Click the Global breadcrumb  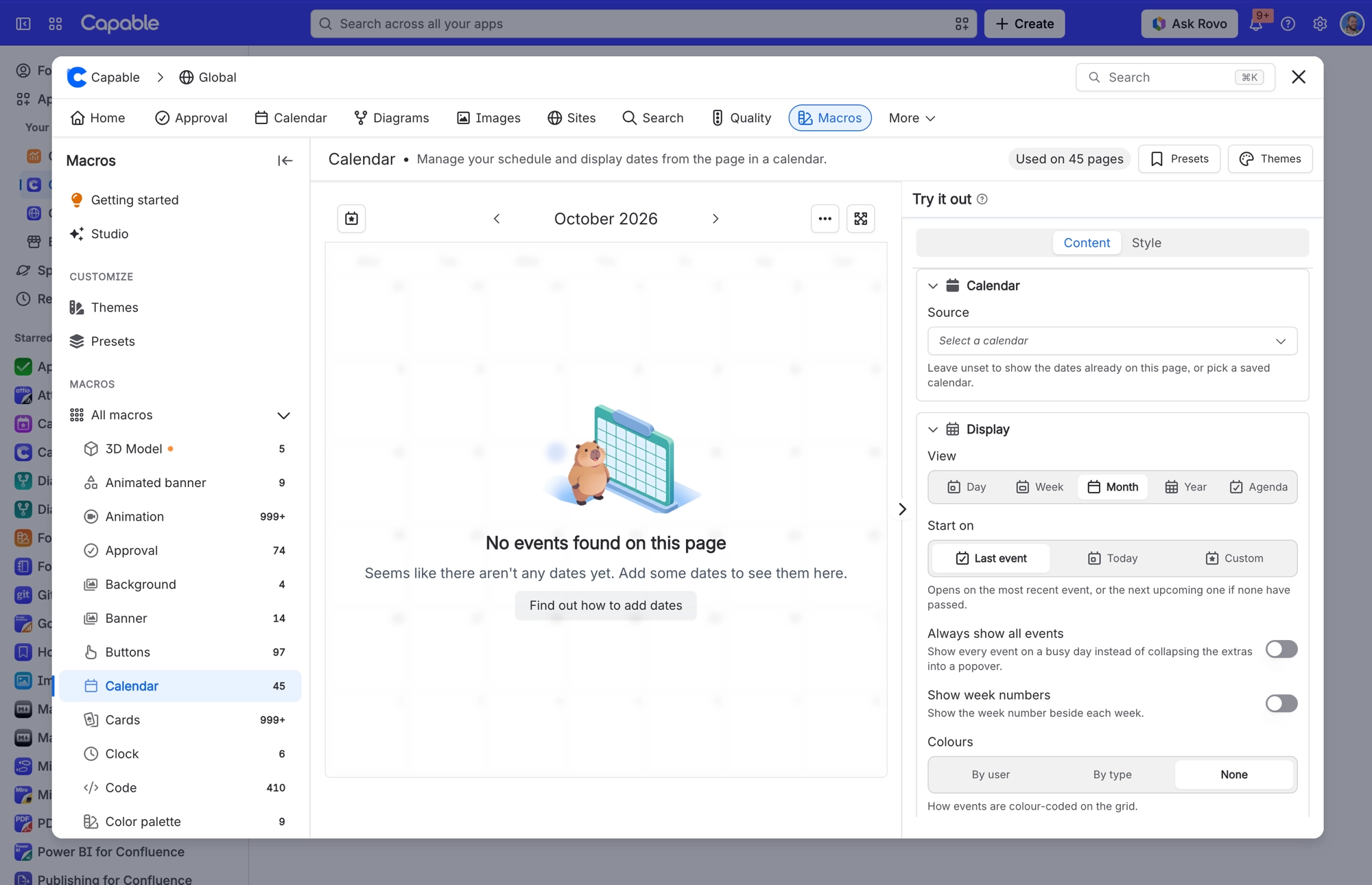(x=208, y=78)
